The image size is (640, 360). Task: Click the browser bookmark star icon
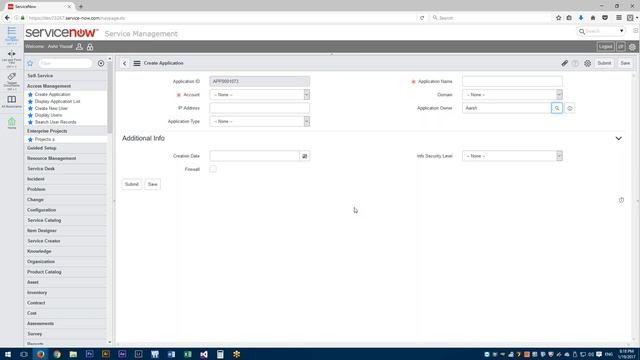tap(558, 18)
